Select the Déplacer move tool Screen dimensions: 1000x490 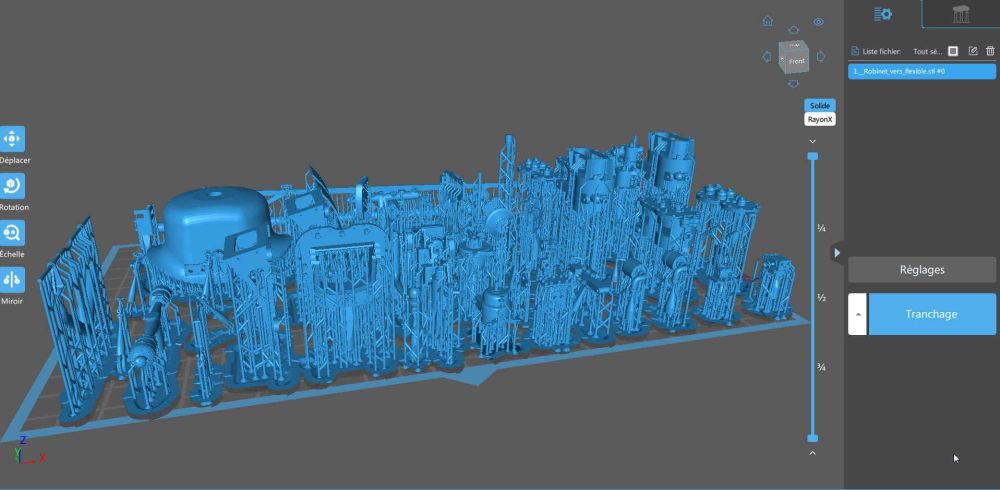(12, 138)
